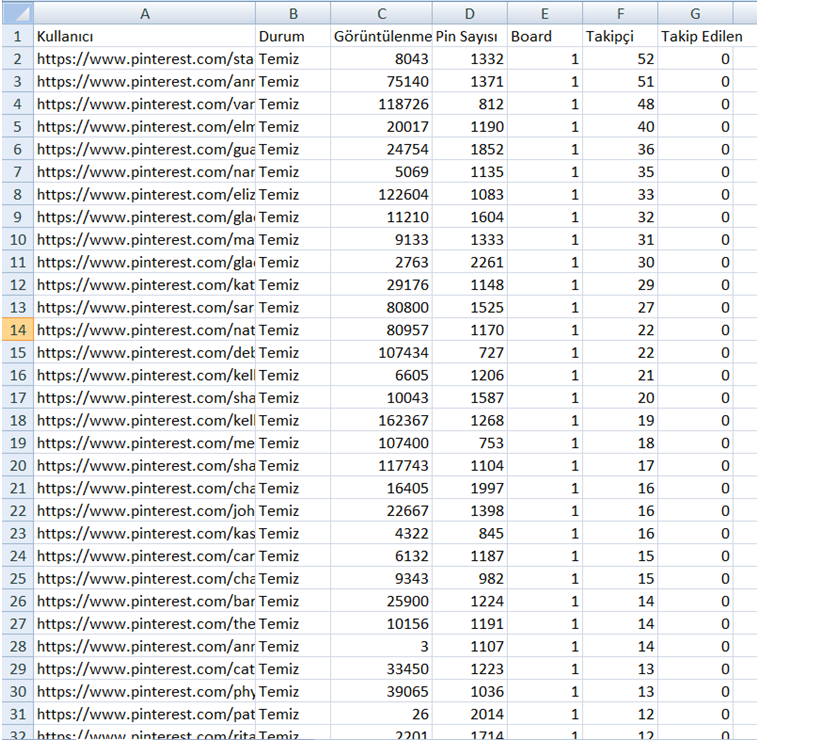Viewport: 820px width, 743px height.
Task: Select column F header
Action: point(620,14)
